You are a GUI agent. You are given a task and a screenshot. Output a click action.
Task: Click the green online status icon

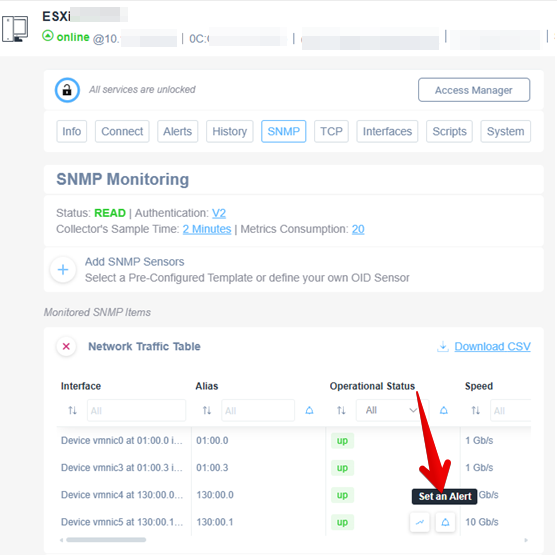pos(48,36)
